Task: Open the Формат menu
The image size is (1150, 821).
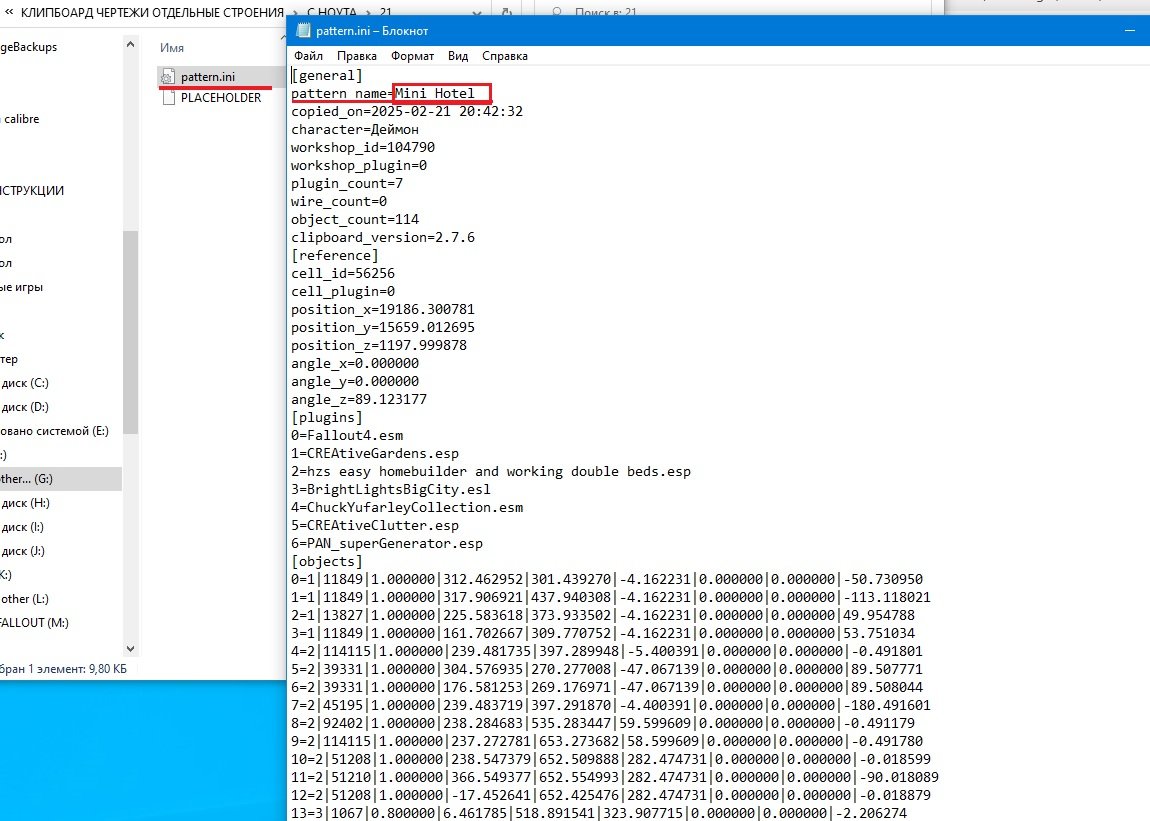Action: tap(412, 56)
